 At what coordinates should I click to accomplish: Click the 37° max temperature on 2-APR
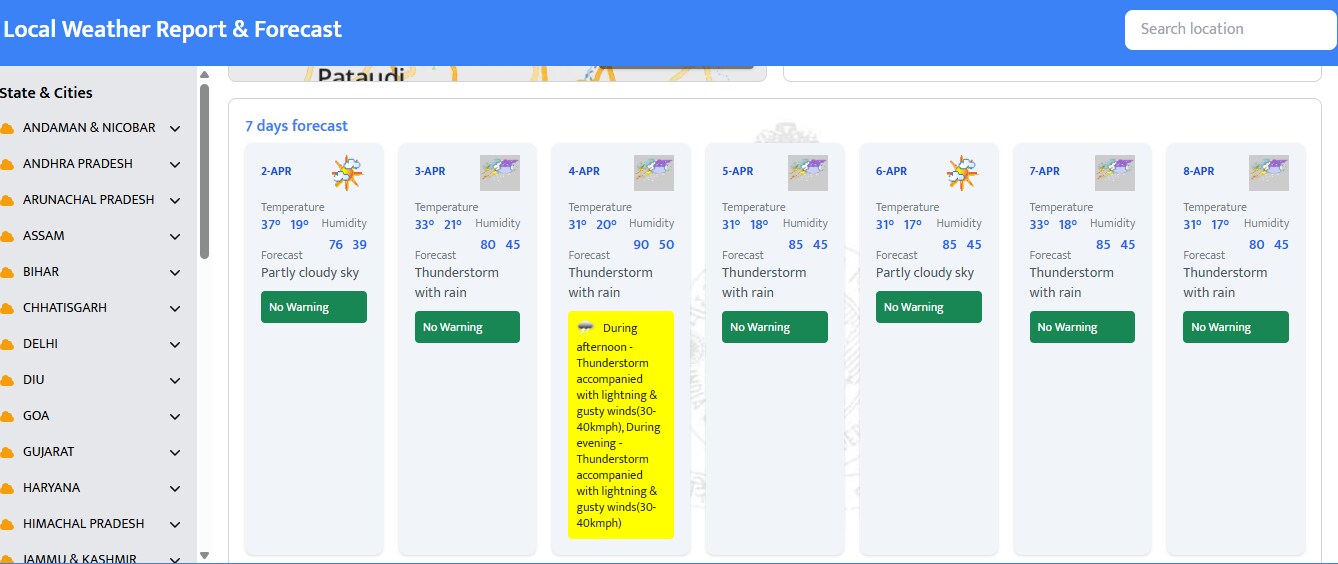(271, 224)
